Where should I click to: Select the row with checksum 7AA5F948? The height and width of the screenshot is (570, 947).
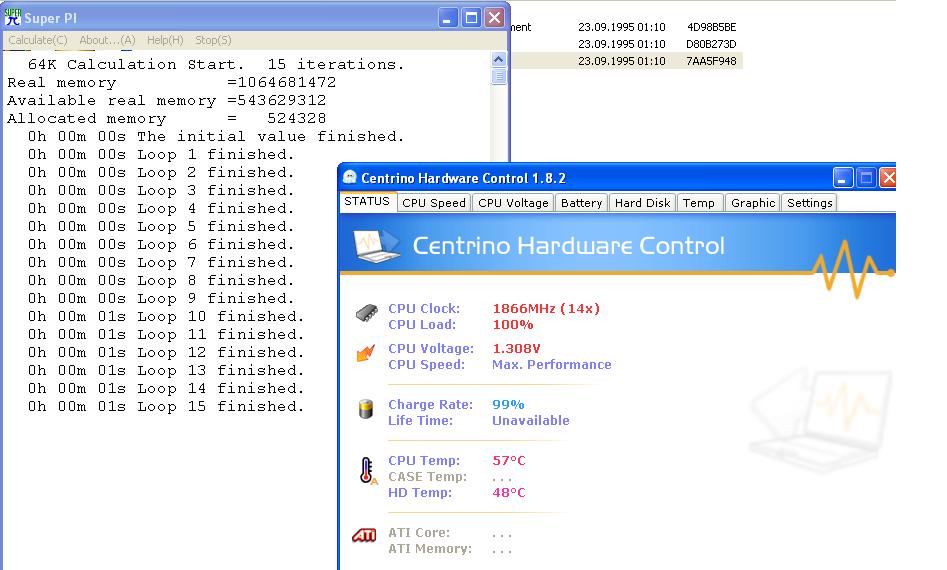pos(627,61)
